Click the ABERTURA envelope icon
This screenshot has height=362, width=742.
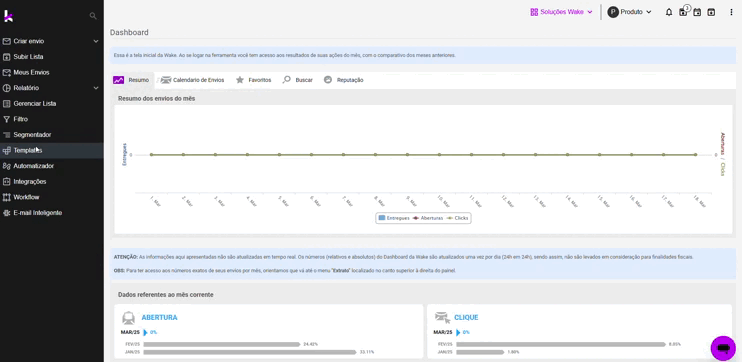point(128,318)
